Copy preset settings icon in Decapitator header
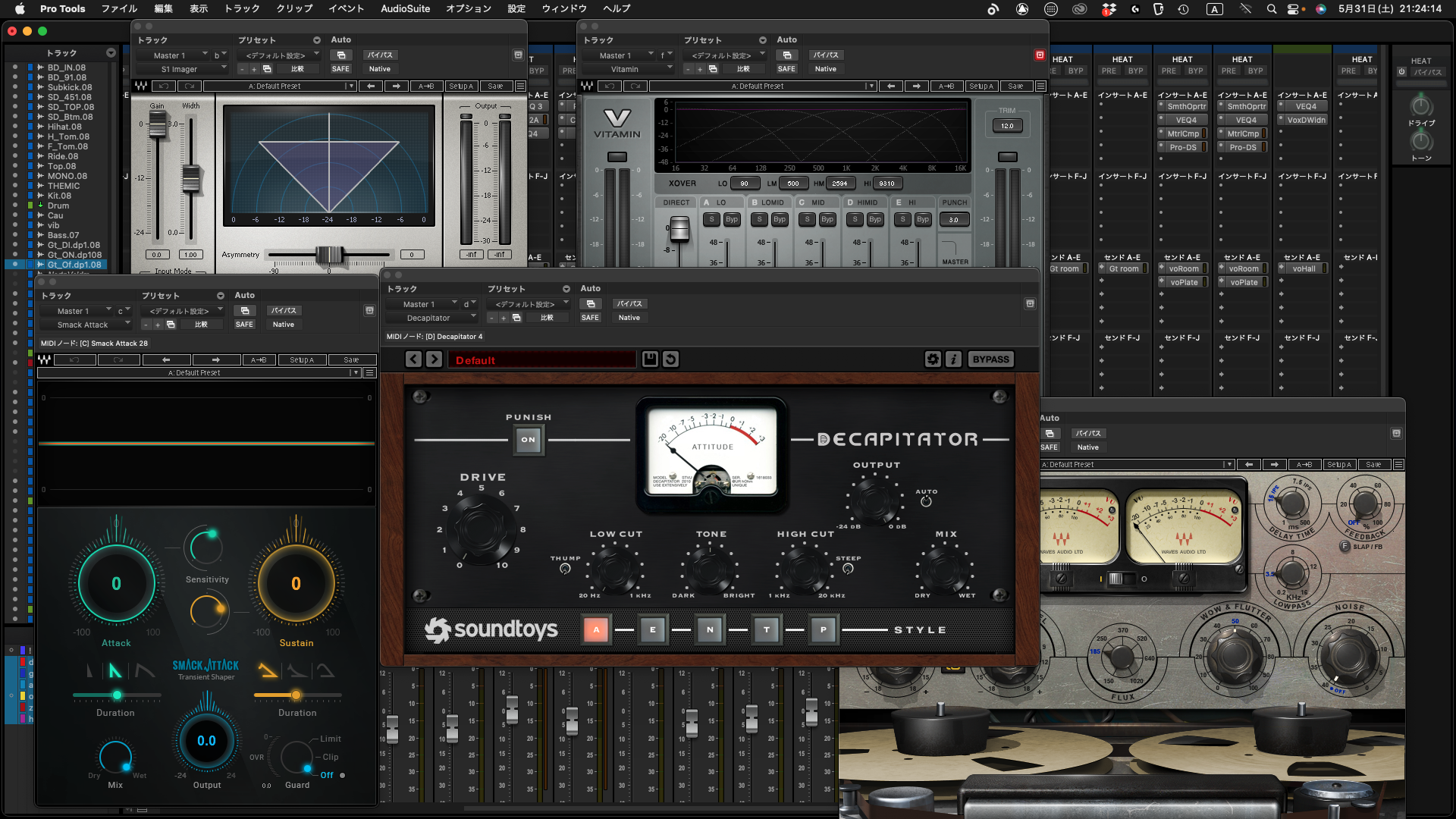This screenshot has height=819, width=1456. click(516, 318)
